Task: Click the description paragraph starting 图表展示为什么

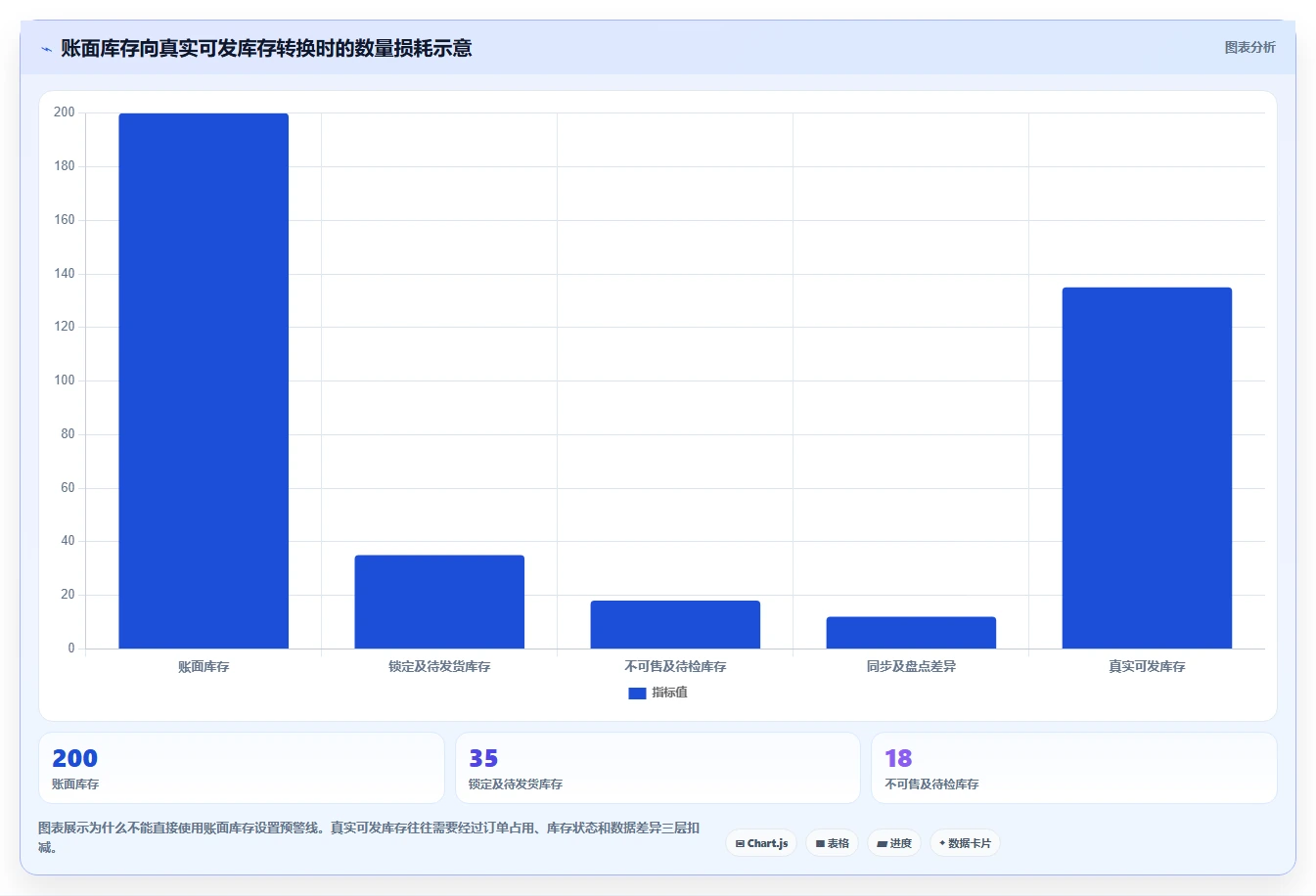Action: [x=369, y=837]
